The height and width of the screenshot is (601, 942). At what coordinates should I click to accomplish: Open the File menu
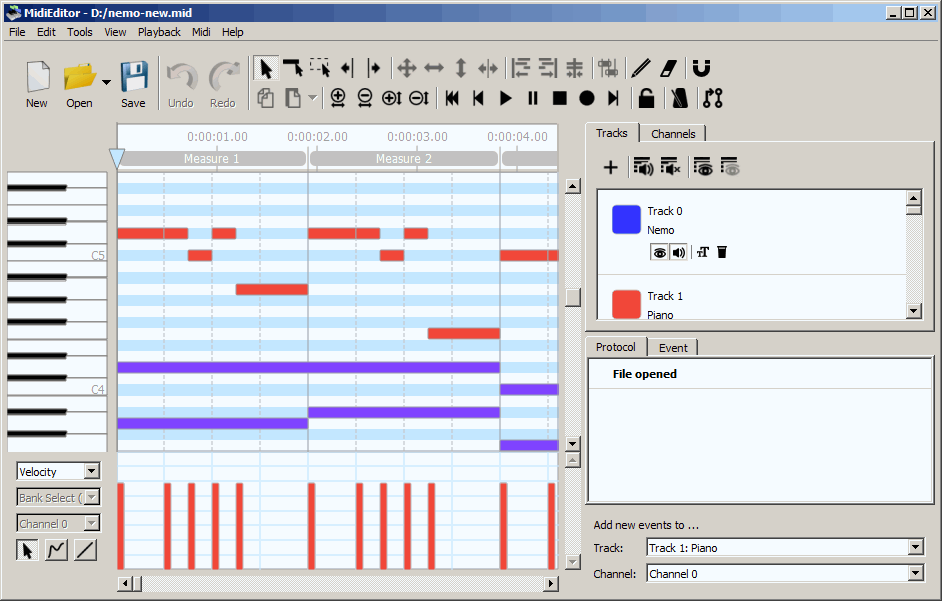(17, 32)
